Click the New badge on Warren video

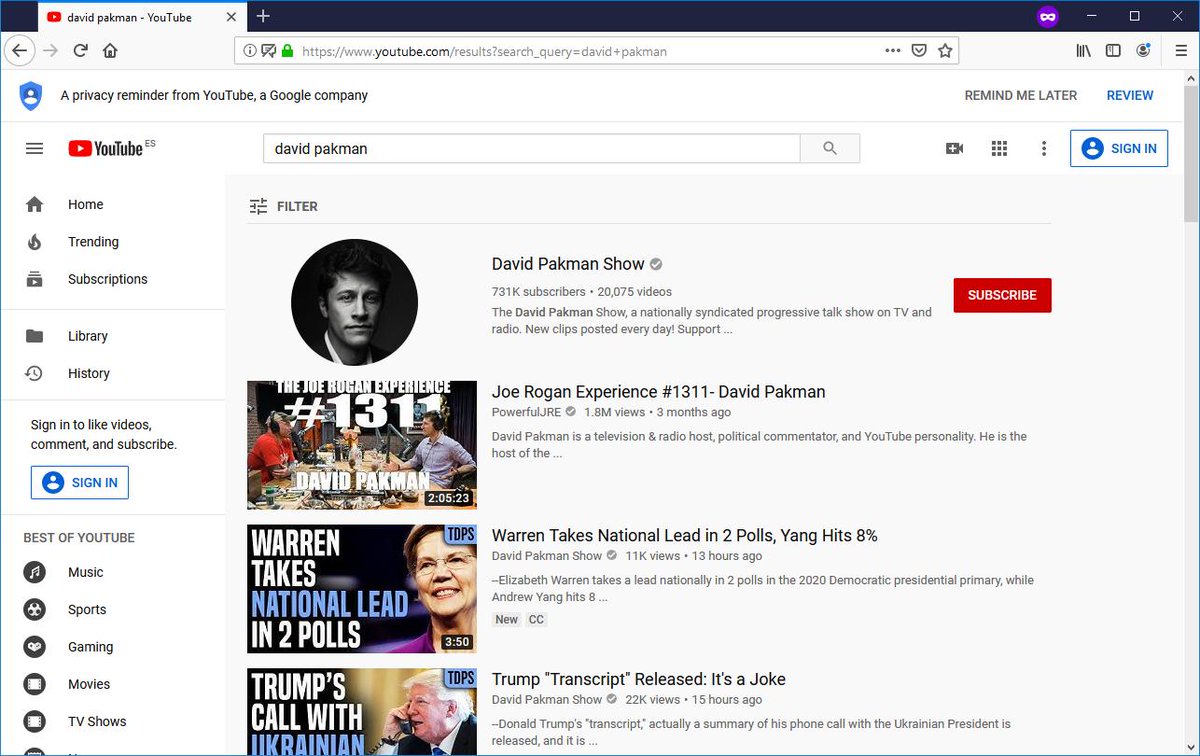507,620
